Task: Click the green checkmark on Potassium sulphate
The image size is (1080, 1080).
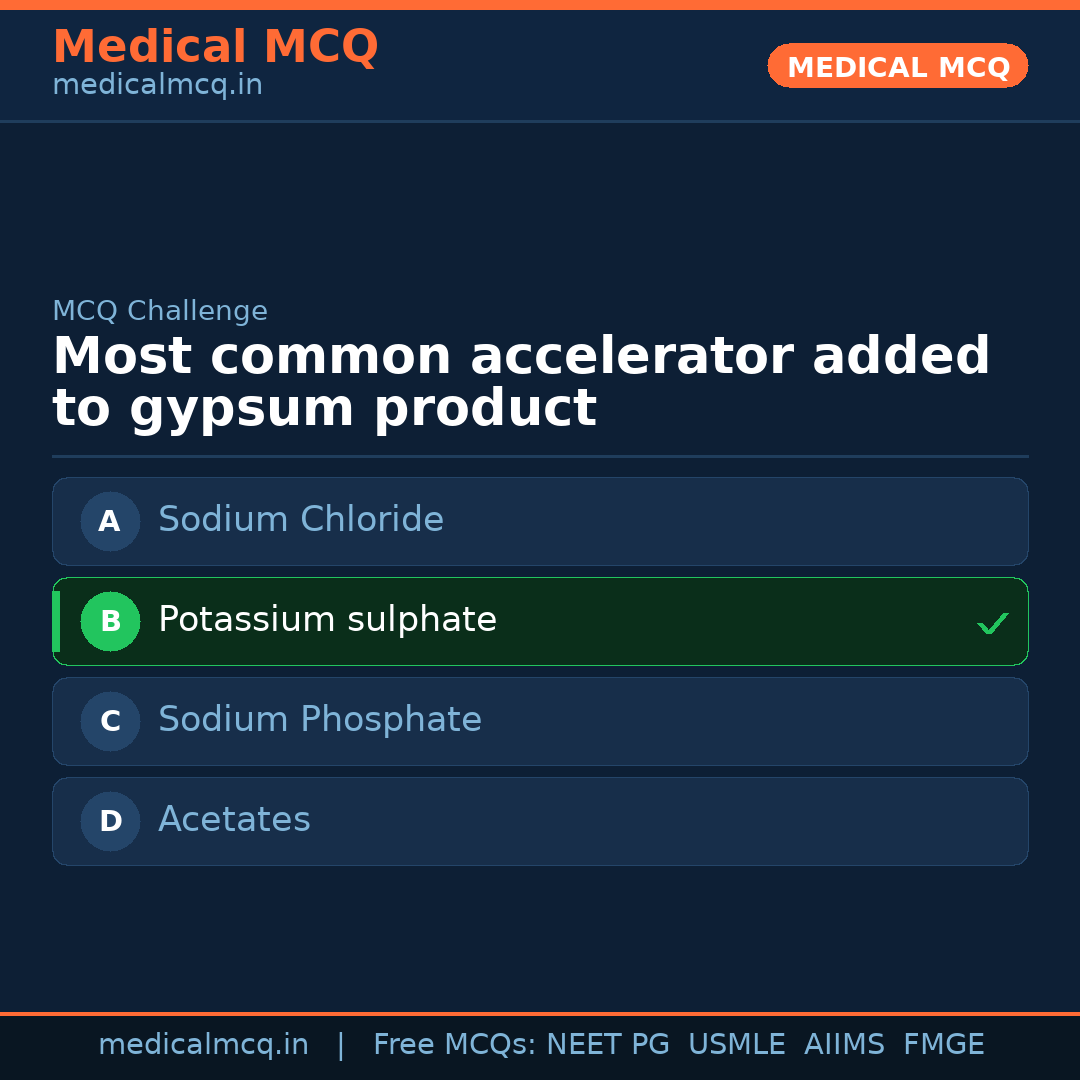Action: click(992, 624)
